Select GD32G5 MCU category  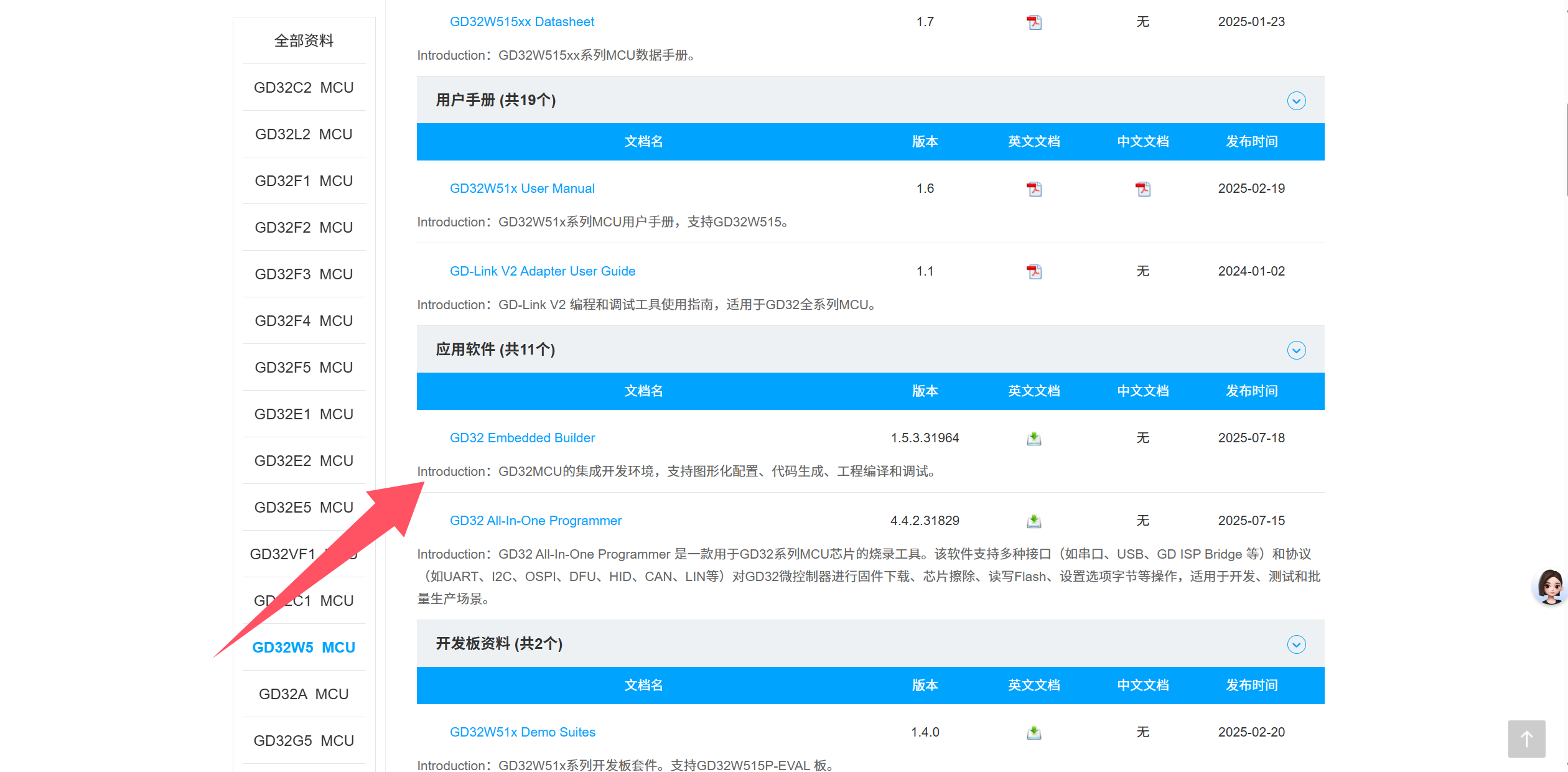pos(304,741)
